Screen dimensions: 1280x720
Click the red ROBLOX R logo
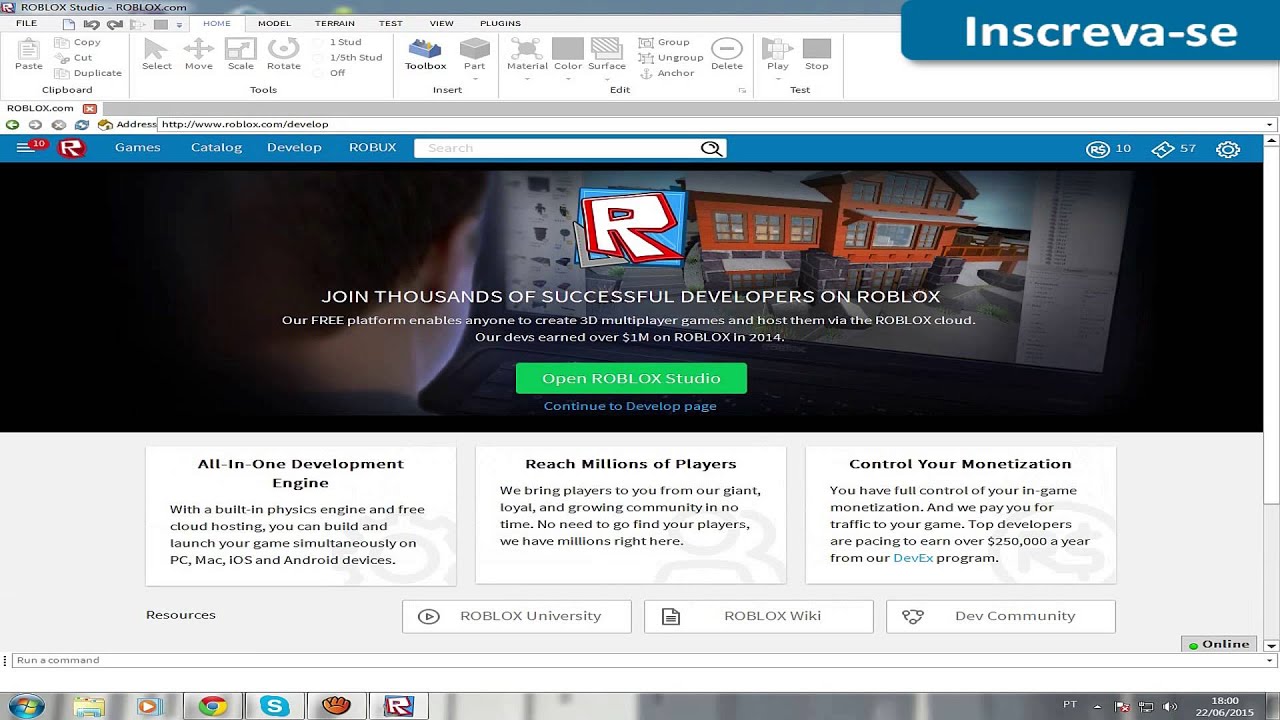point(71,148)
